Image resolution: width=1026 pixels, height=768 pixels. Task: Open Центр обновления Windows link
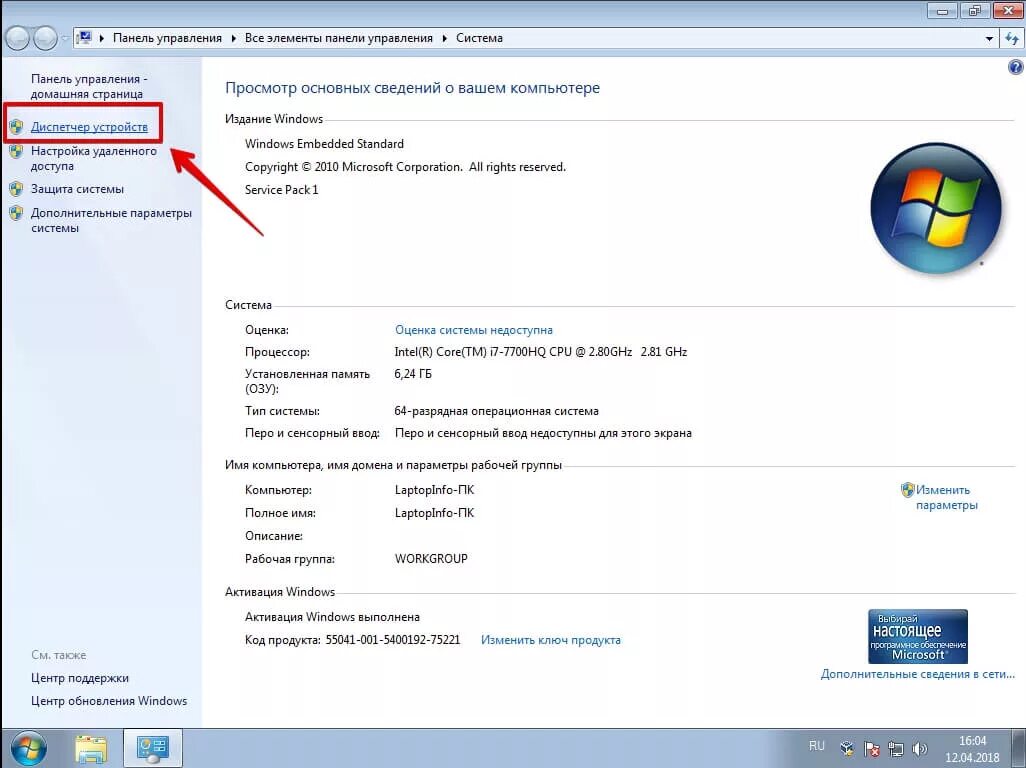tap(109, 701)
